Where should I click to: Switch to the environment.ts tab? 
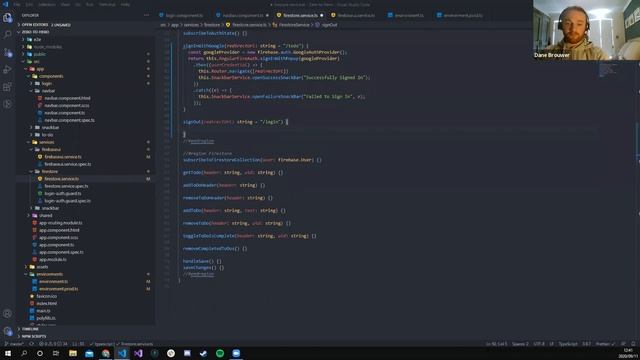click(x=409, y=16)
